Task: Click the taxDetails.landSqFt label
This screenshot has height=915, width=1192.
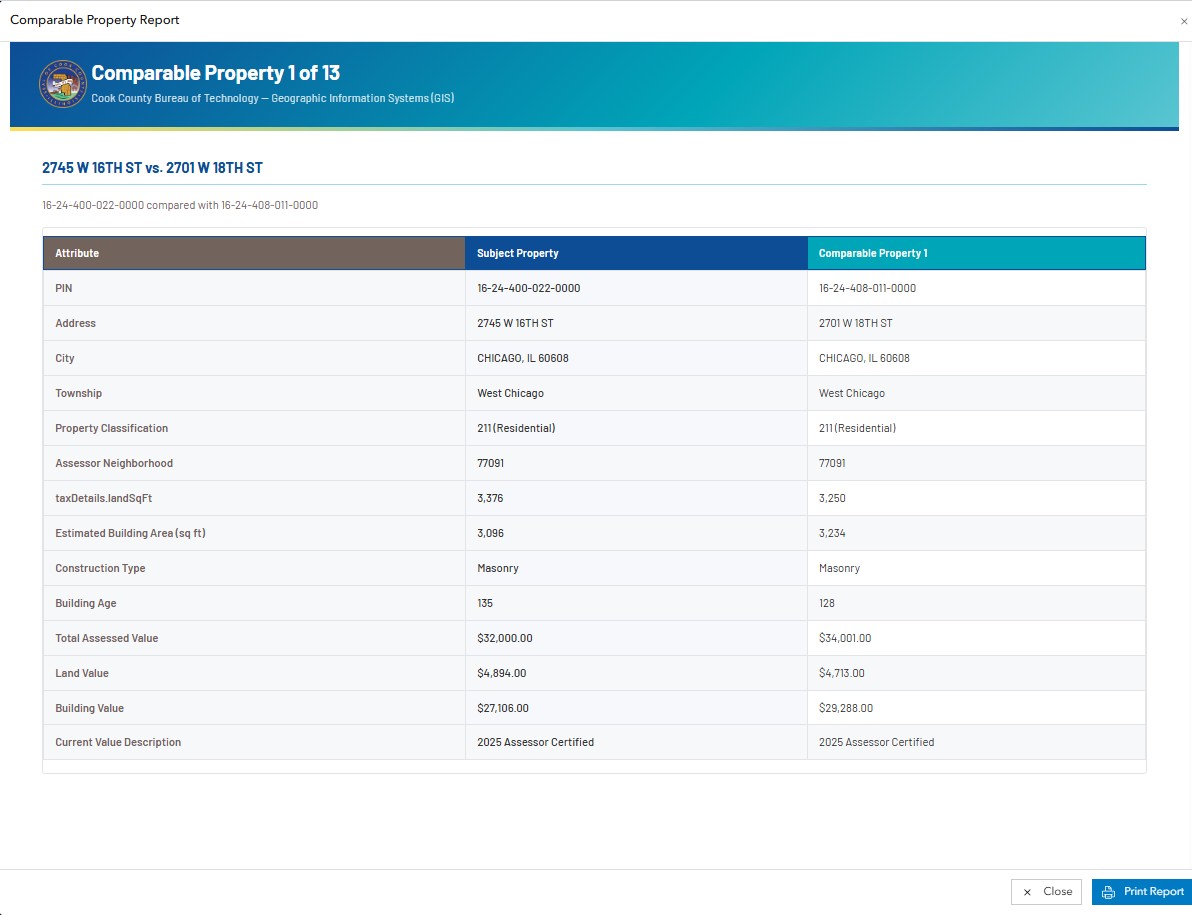Action: pyautogui.click(x=103, y=498)
